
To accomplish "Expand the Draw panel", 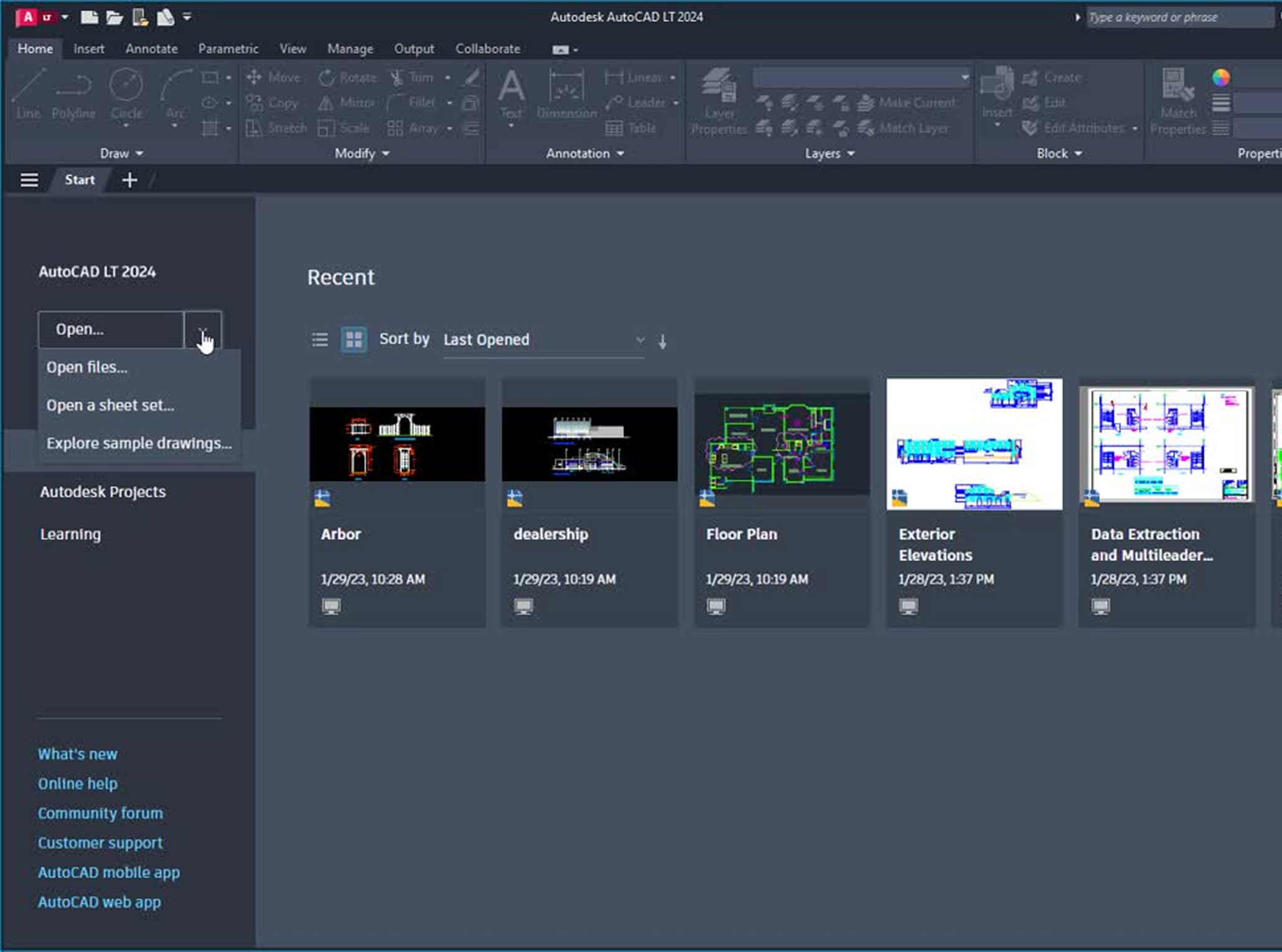I will [x=121, y=153].
